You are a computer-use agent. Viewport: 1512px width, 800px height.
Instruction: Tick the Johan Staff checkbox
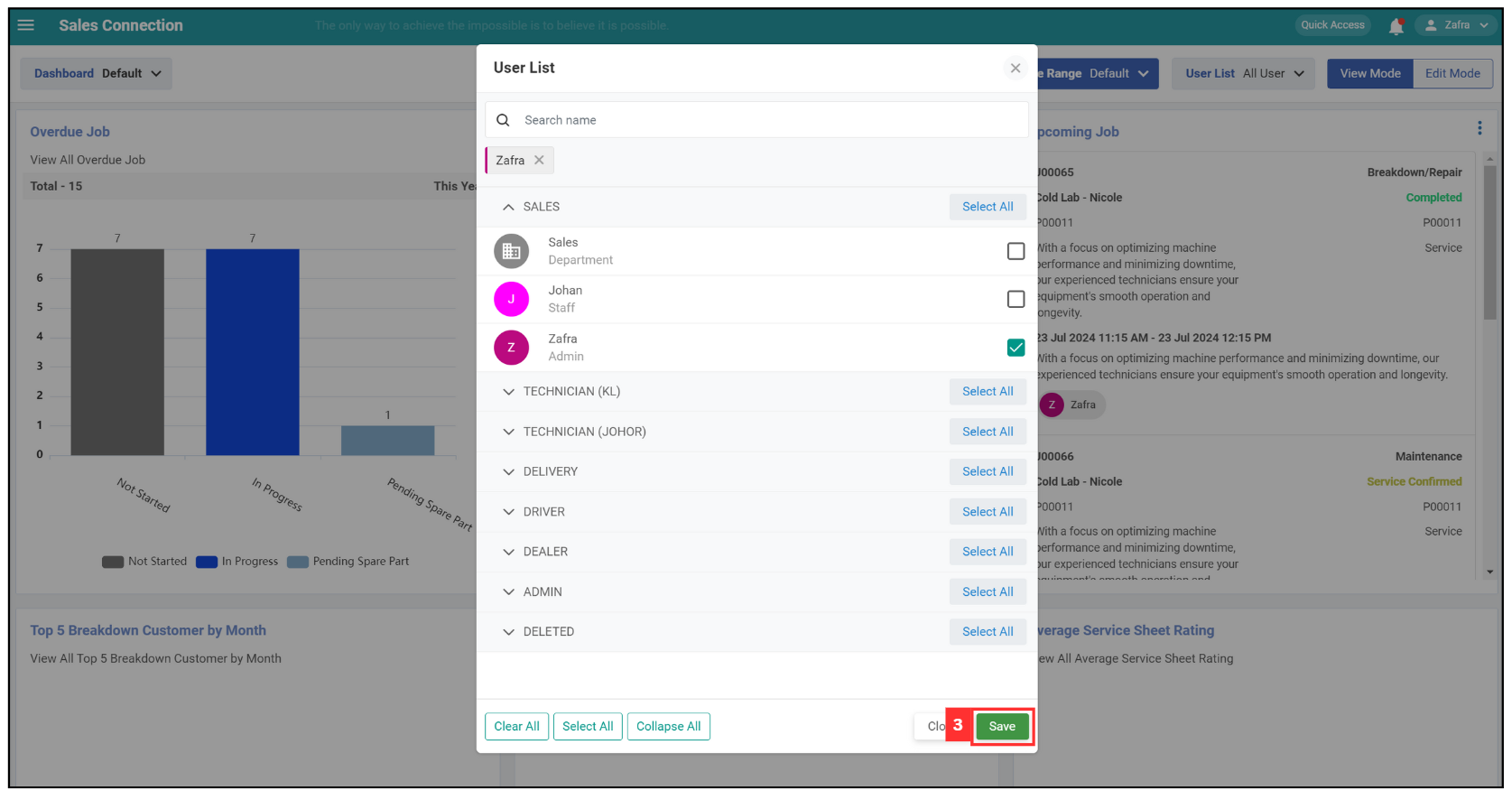click(1016, 299)
